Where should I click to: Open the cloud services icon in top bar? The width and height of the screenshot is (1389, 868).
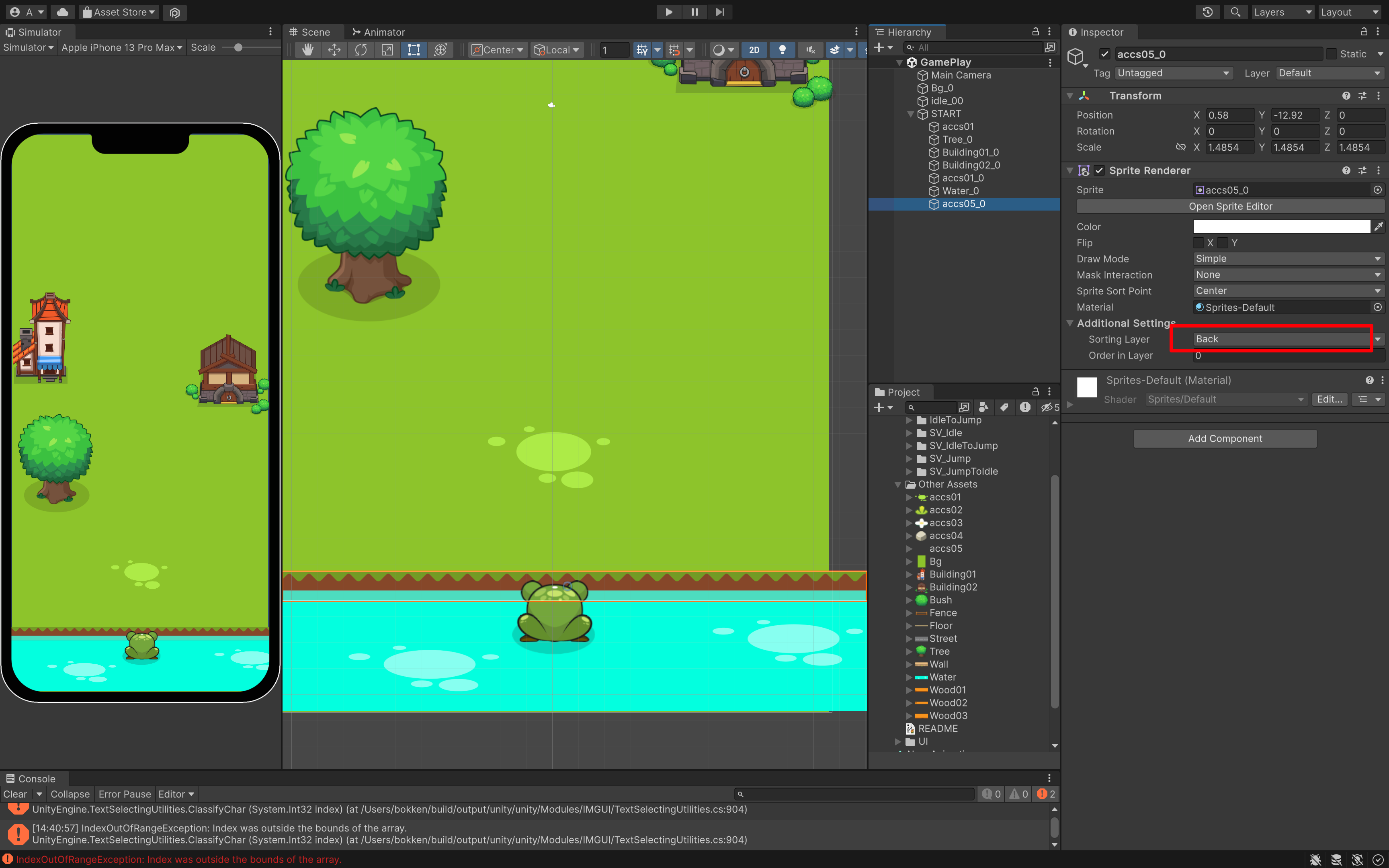tap(63, 12)
